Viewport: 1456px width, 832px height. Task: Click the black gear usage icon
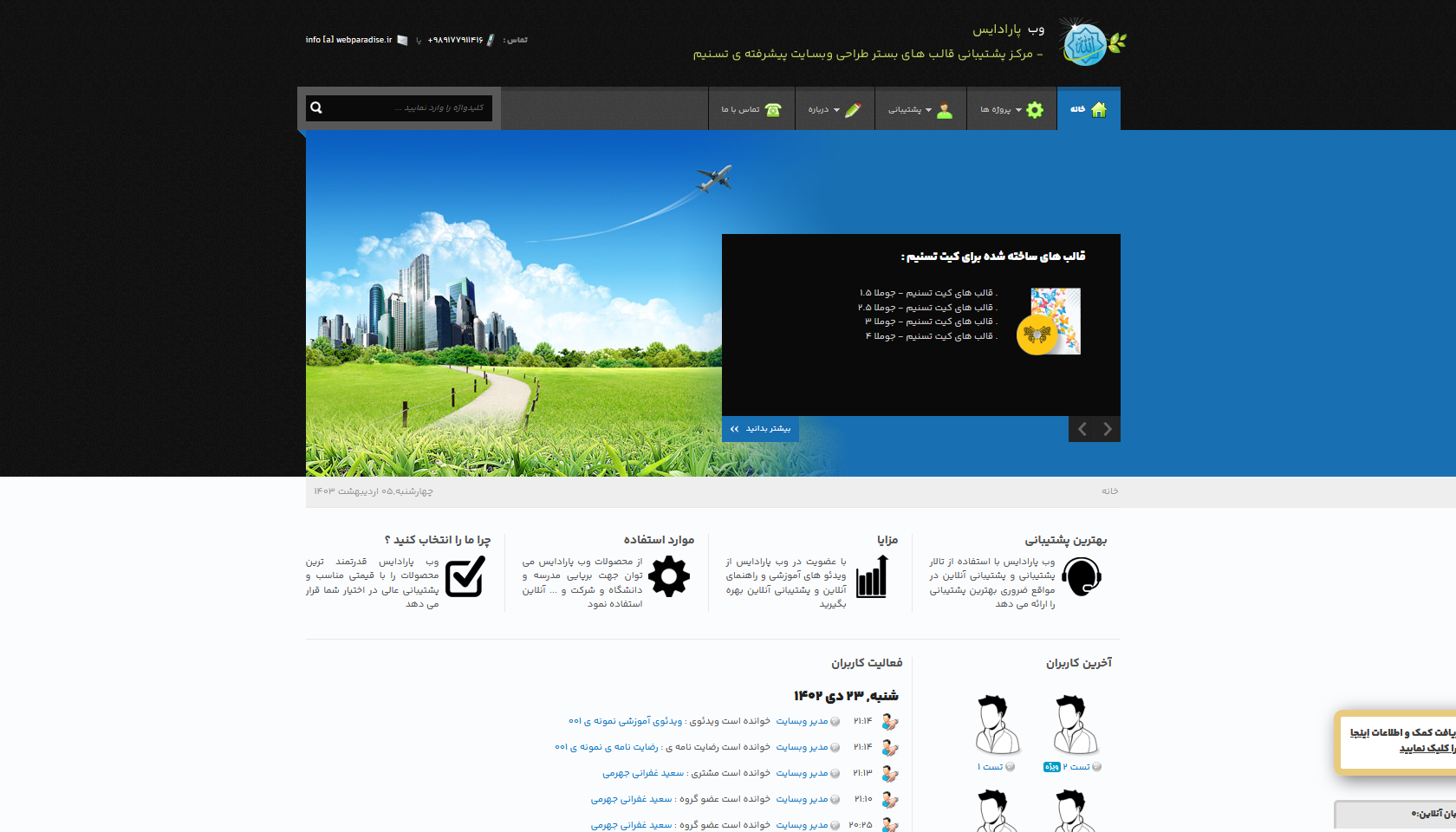point(669,576)
